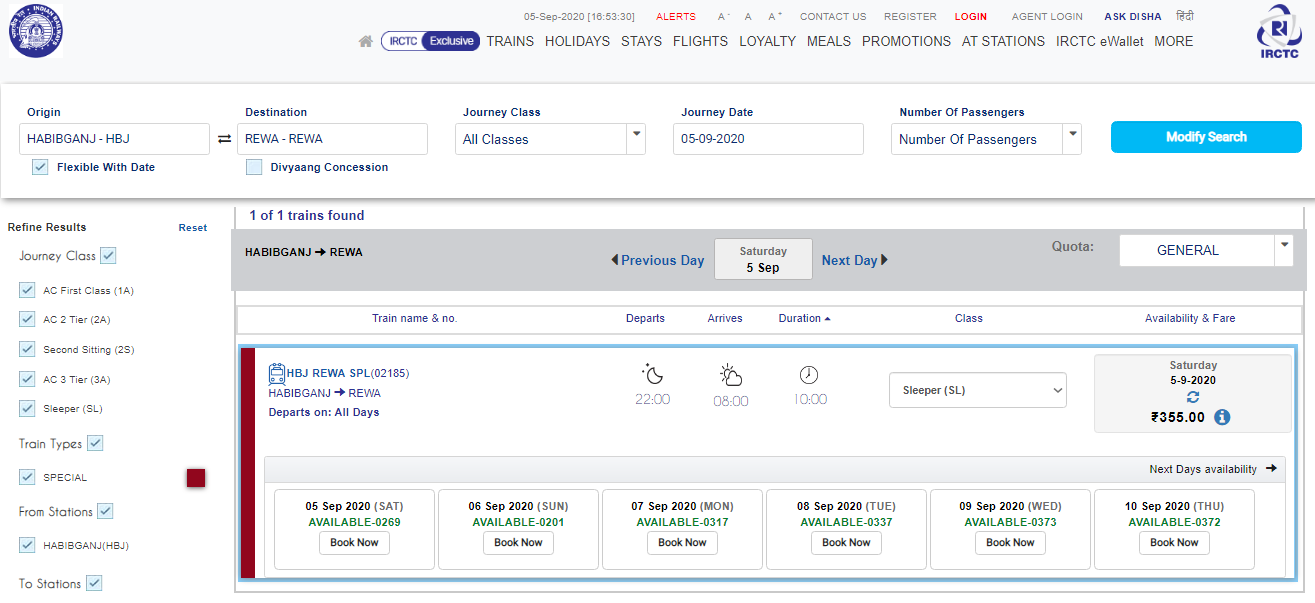This screenshot has width=1315, height=603.
Task: Click IRCTC Exclusive toggle pill
Action: (x=430, y=41)
